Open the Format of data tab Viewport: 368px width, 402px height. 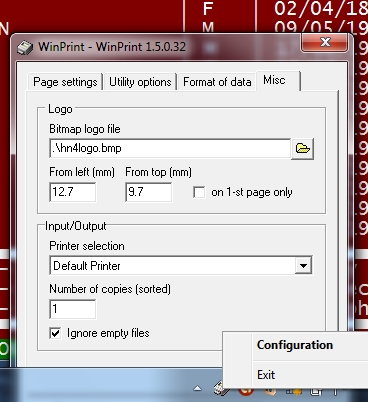coord(217,82)
